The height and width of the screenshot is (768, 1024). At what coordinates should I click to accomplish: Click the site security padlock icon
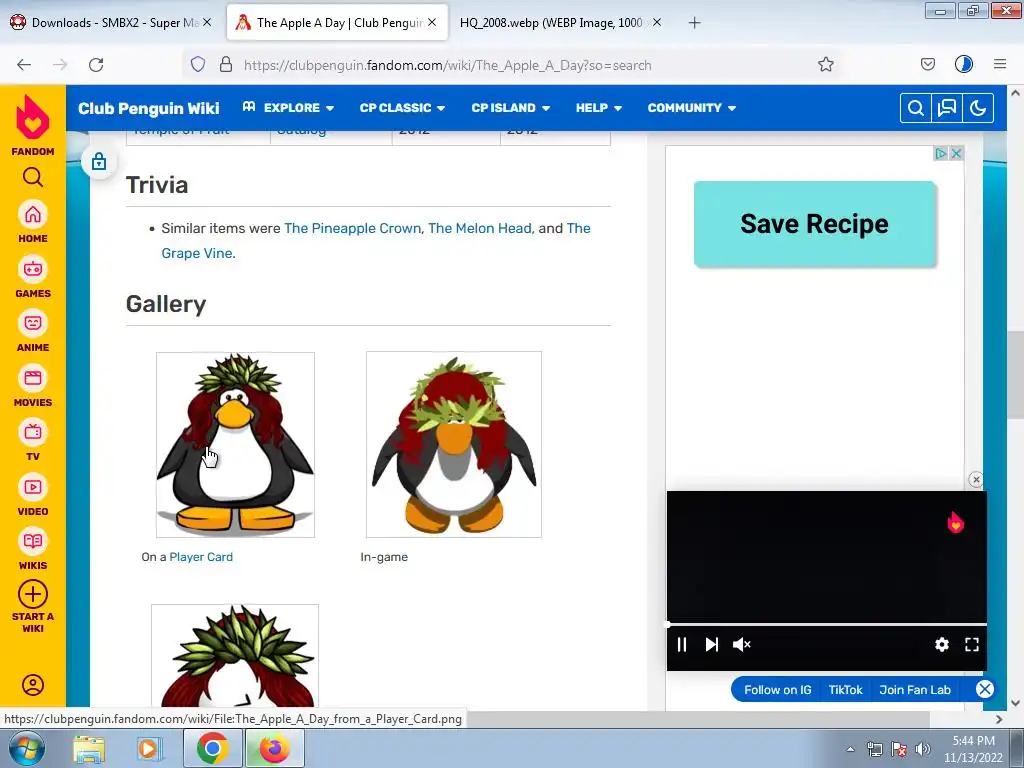click(x=226, y=65)
